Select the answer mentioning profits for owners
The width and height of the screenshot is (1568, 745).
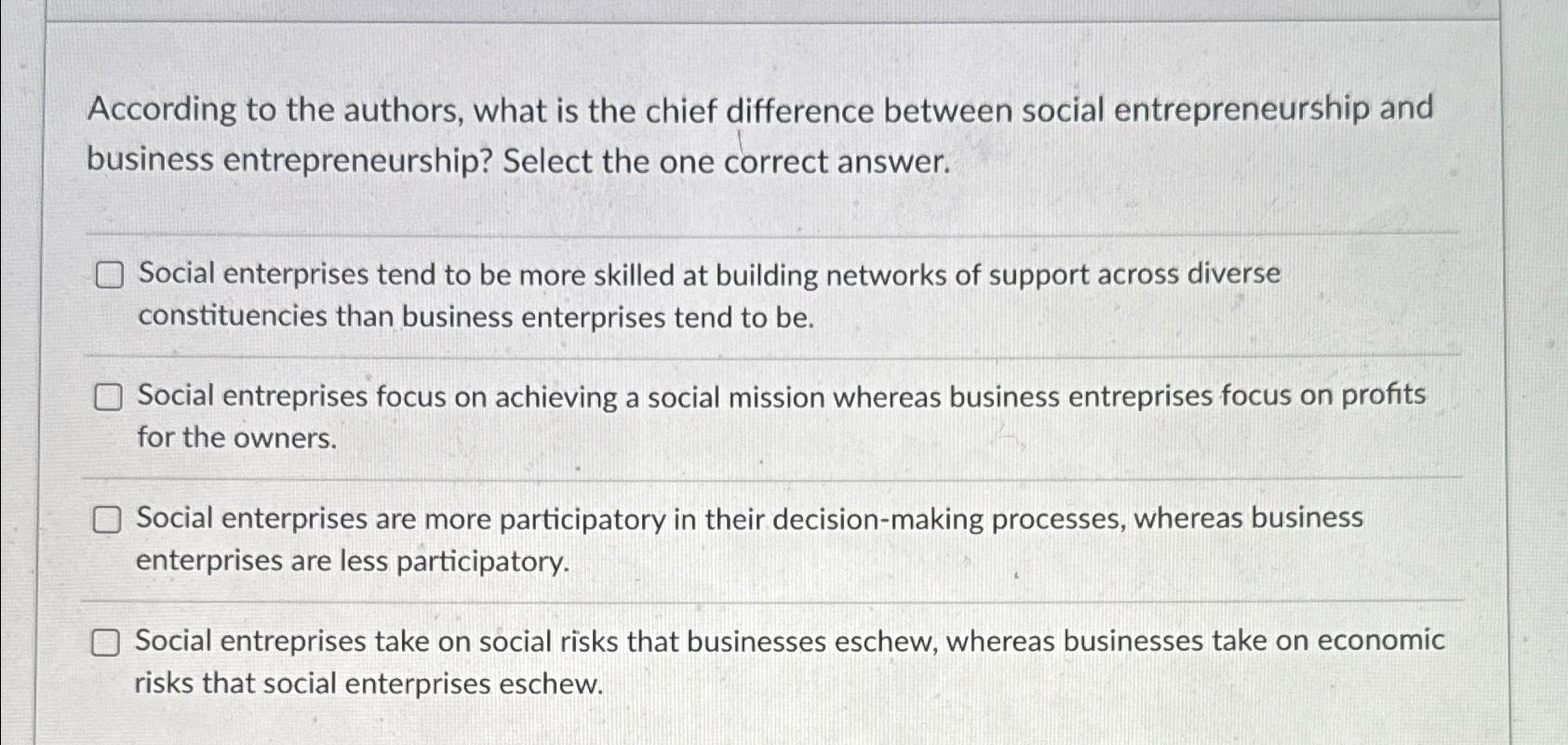tap(109, 397)
